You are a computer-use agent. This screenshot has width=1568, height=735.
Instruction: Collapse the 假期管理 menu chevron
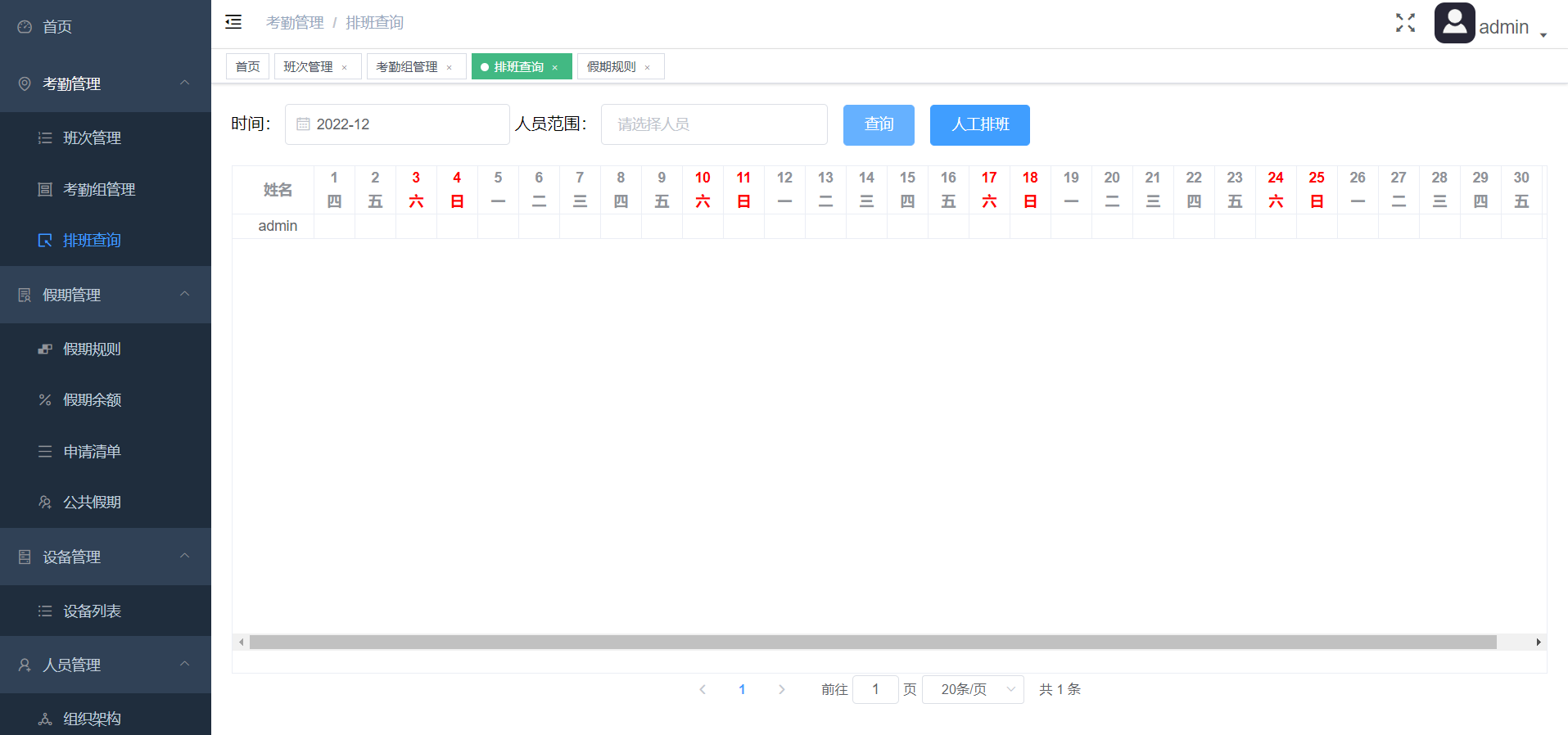[185, 294]
